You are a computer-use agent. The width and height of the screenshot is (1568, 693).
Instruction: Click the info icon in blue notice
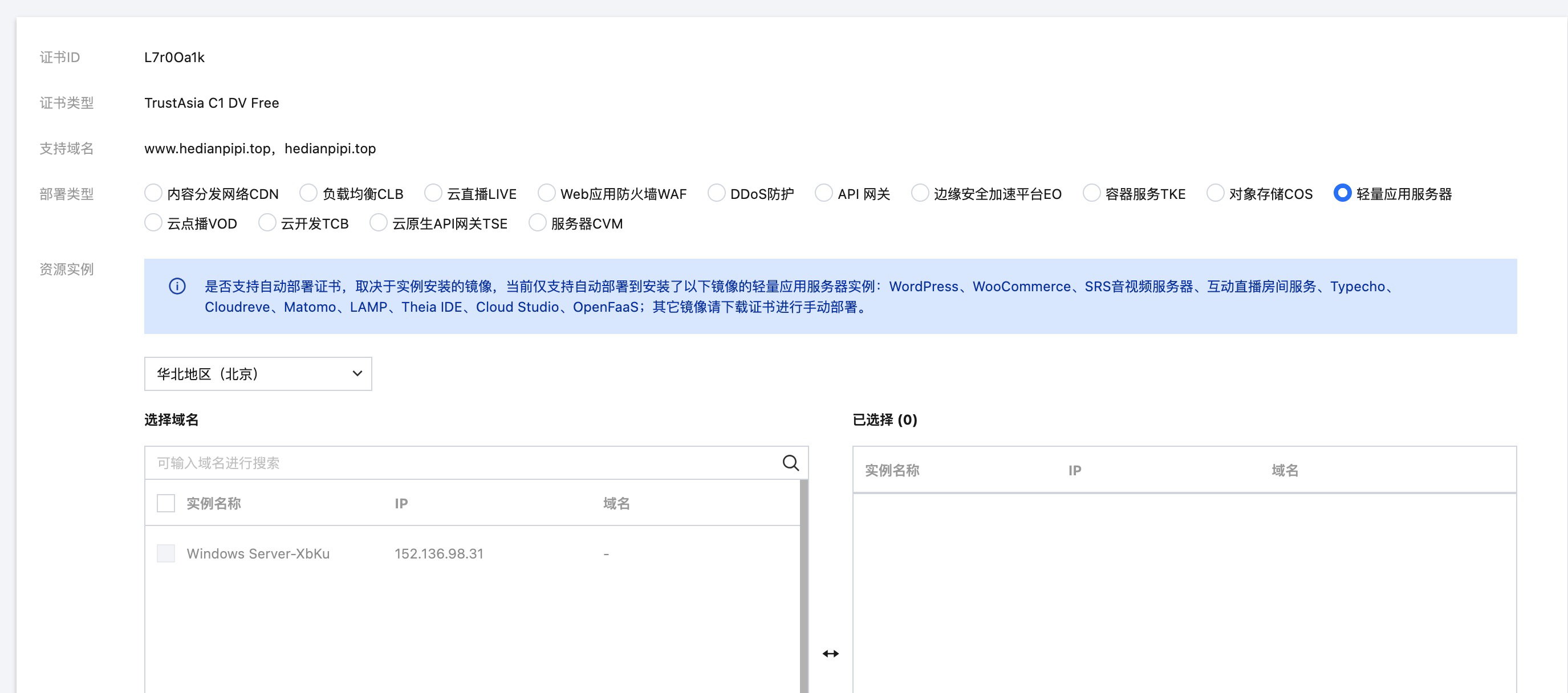click(x=177, y=286)
